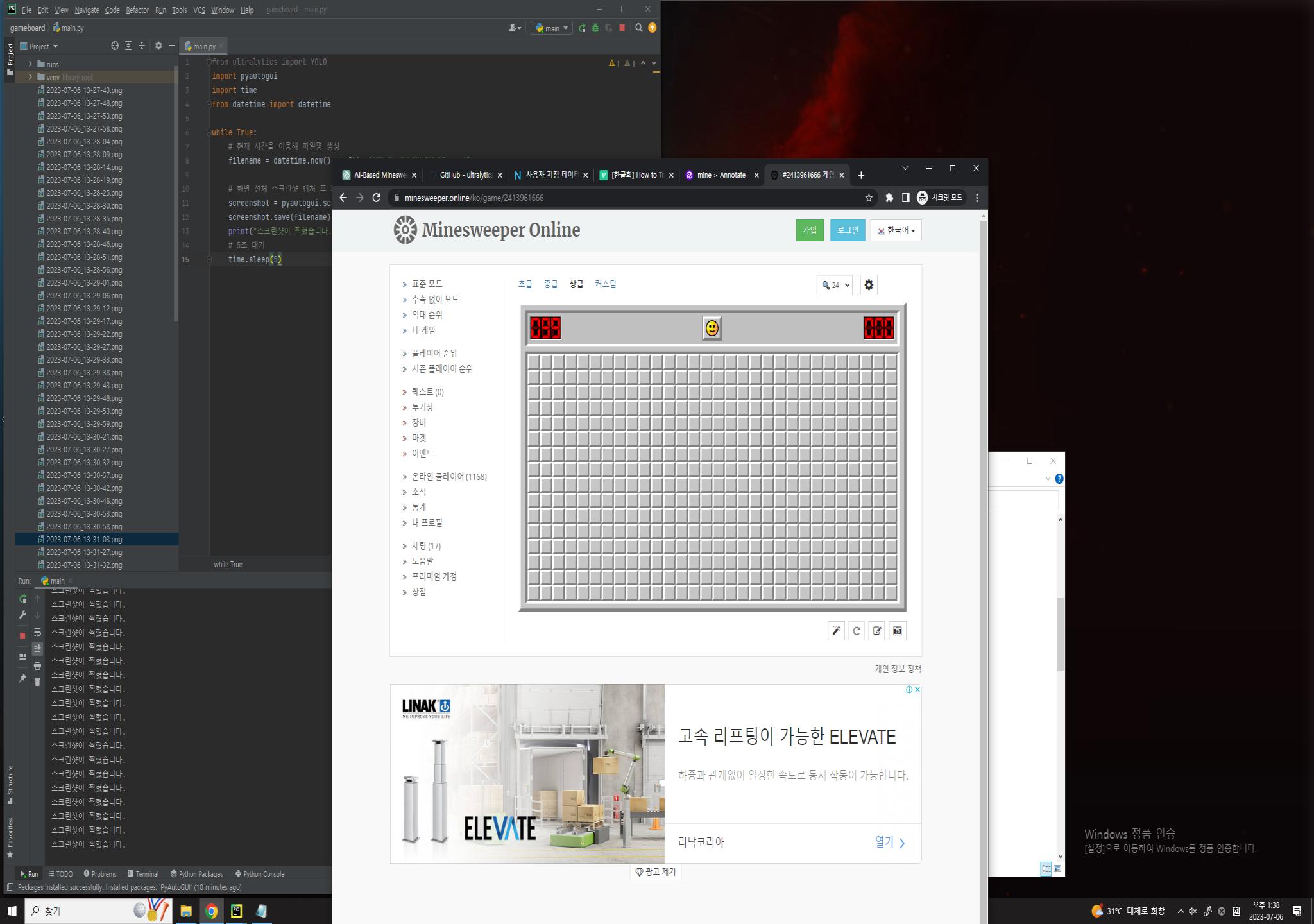Open Search Everywhere magnifier in PyCharm

click(638, 28)
